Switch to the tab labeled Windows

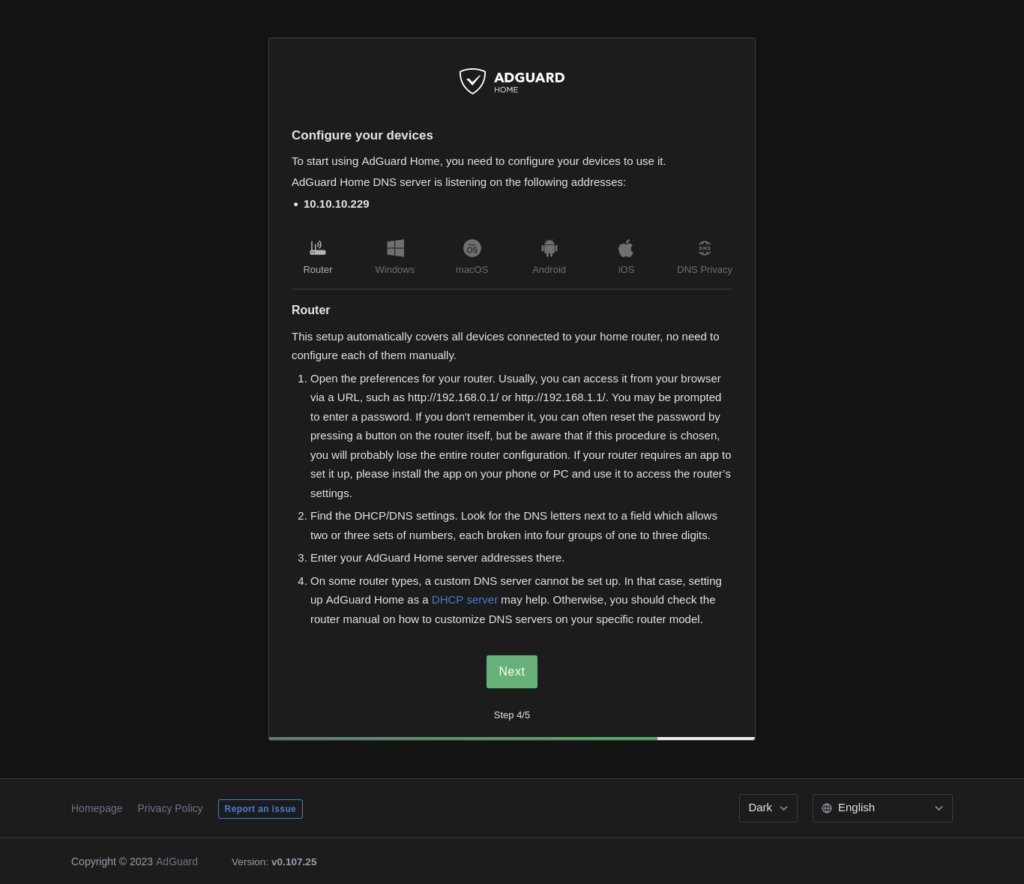395,270
